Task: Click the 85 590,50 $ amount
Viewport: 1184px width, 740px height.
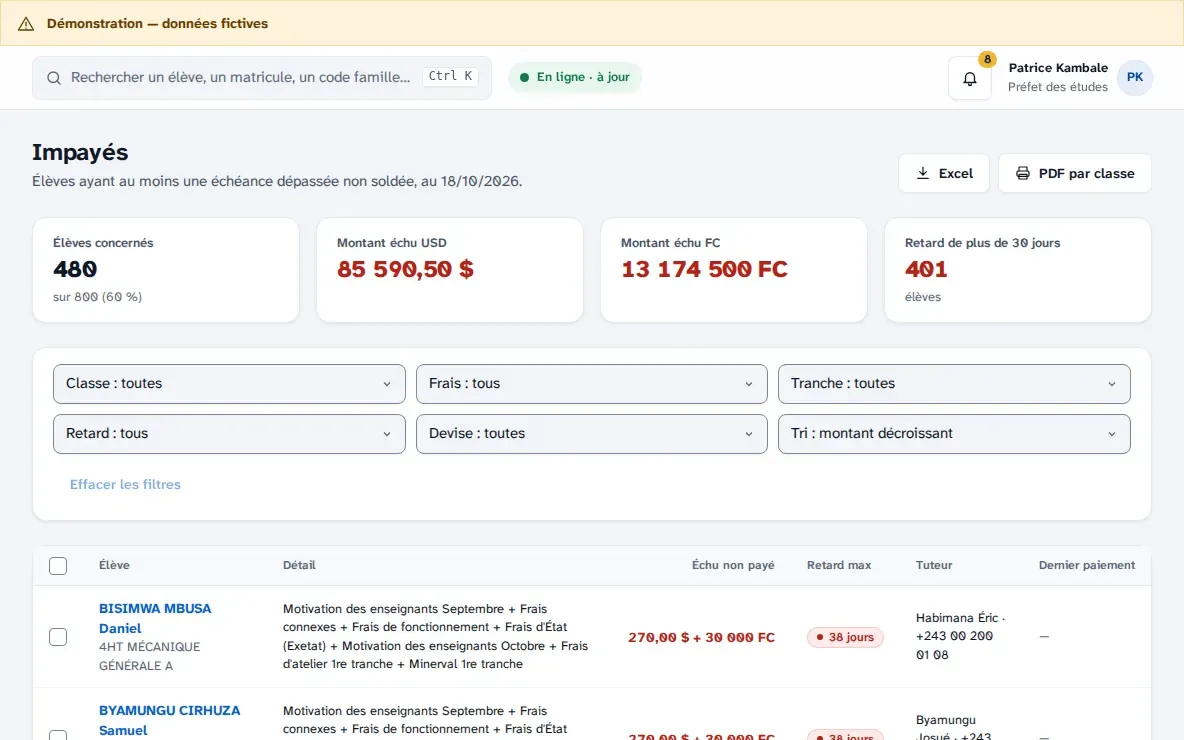Action: [x=405, y=269]
